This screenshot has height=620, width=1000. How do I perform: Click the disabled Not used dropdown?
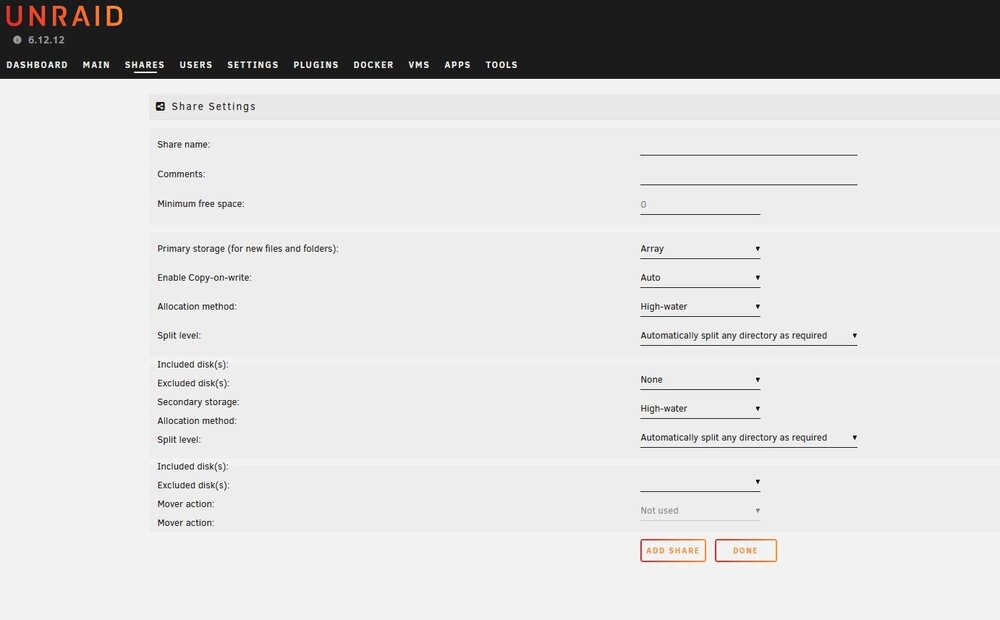tap(700, 510)
